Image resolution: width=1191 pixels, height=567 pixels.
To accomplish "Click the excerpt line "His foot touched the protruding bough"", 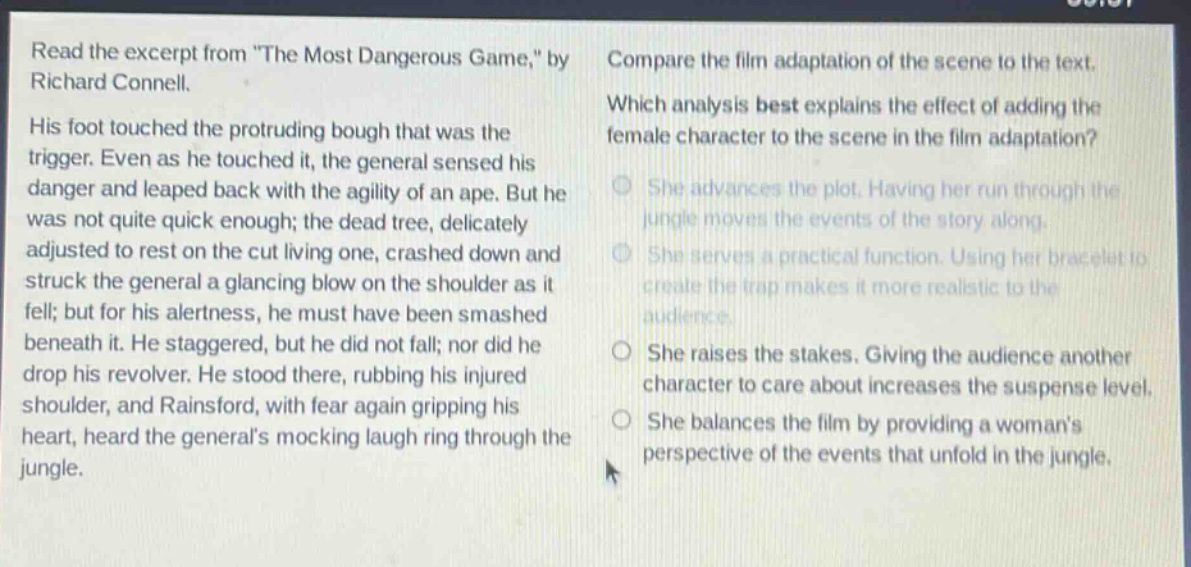I will coord(270,132).
